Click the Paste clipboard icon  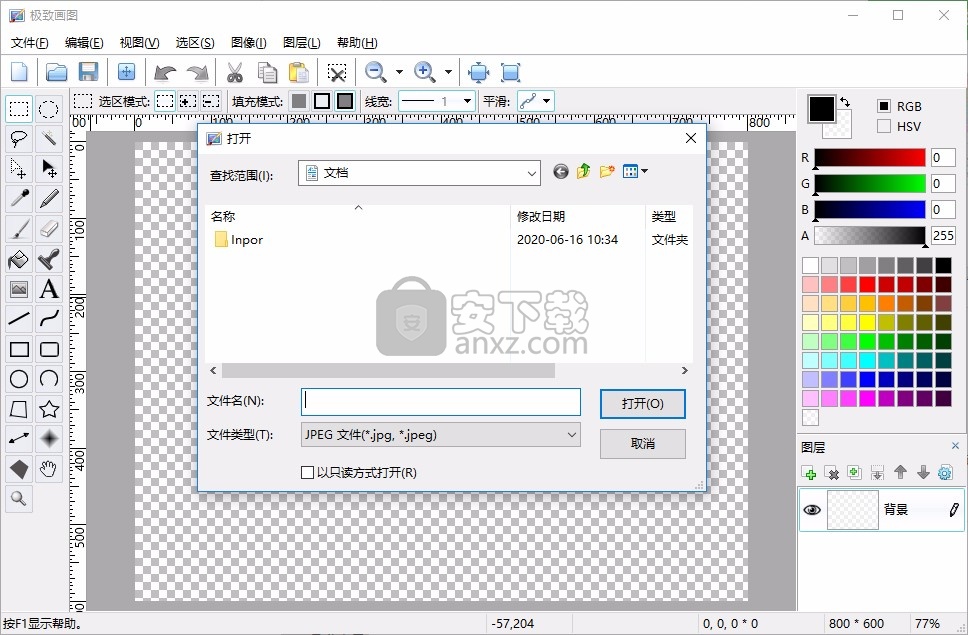[299, 73]
